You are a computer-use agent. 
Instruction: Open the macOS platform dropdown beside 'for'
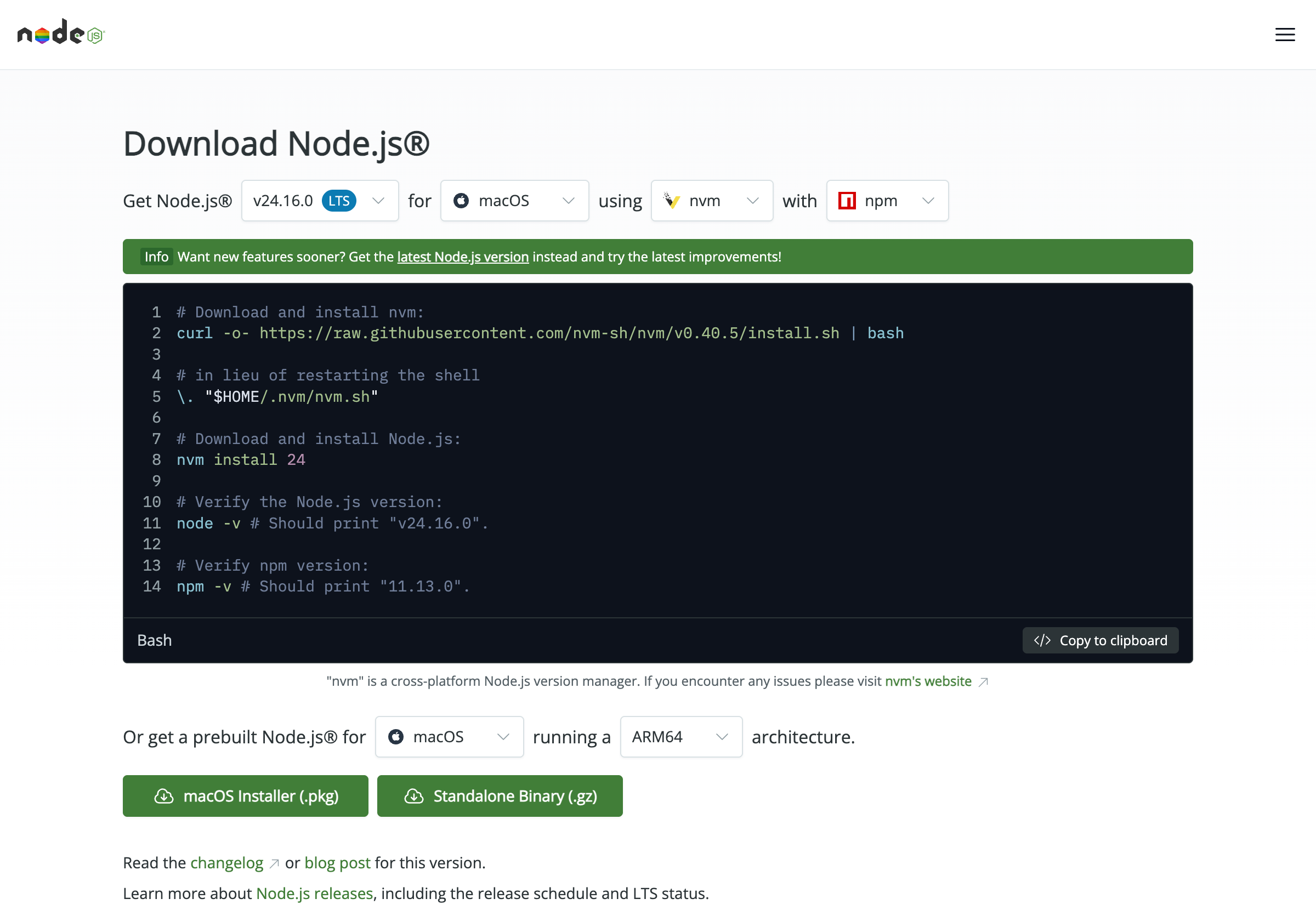click(x=514, y=201)
